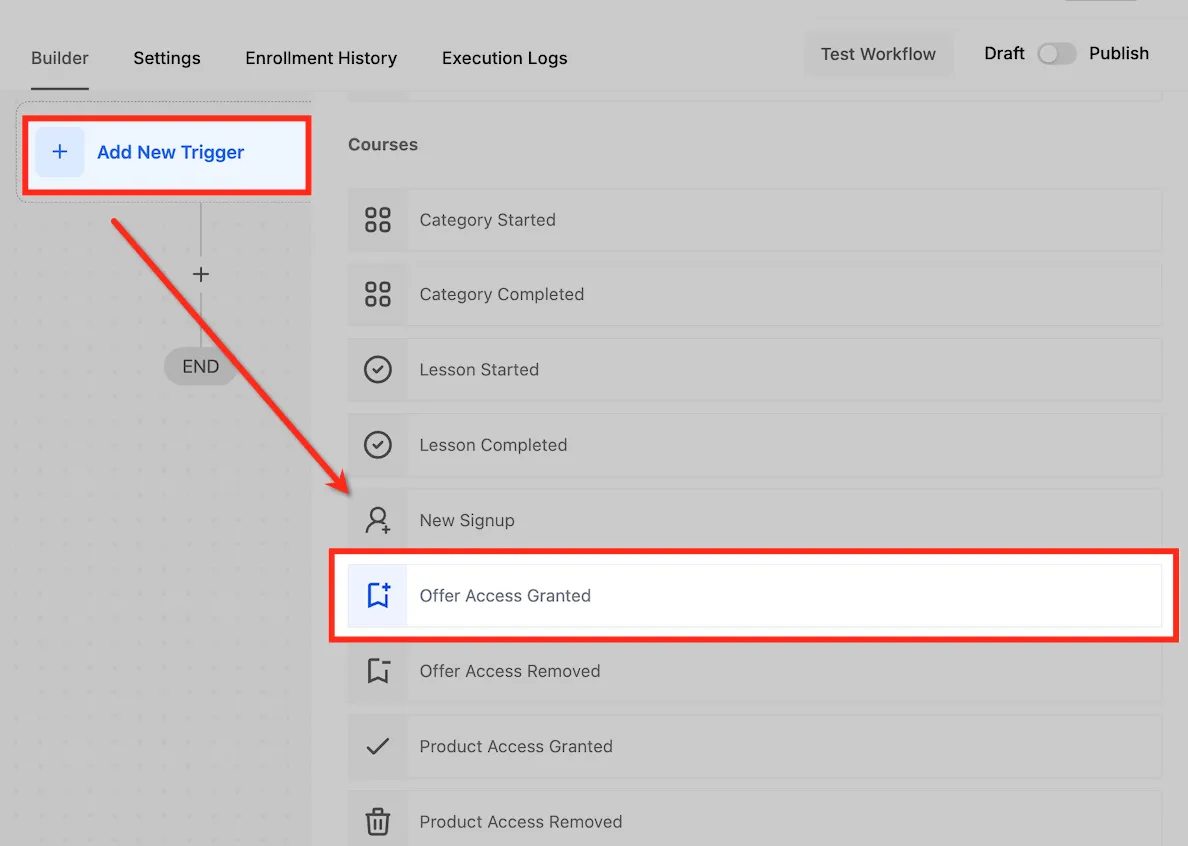This screenshot has width=1188, height=846.
Task: Add a step with the plus node
Action: pyautogui.click(x=201, y=274)
